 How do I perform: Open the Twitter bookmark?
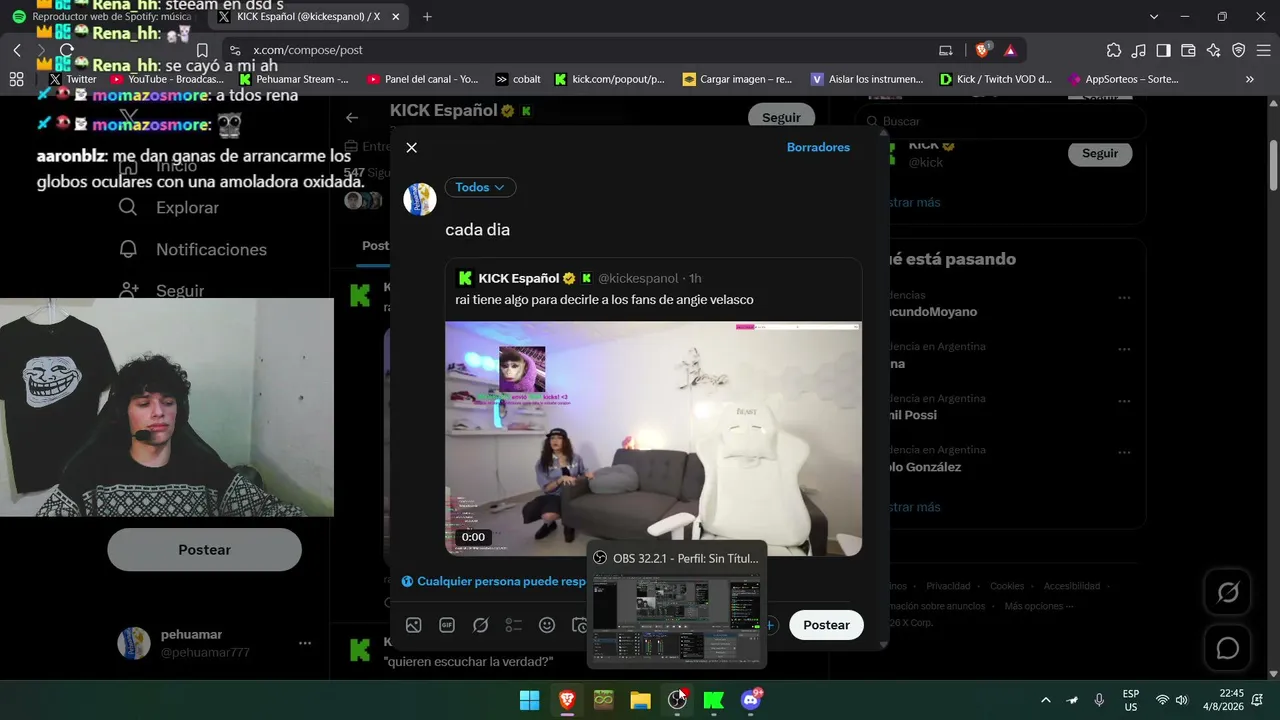click(73, 79)
